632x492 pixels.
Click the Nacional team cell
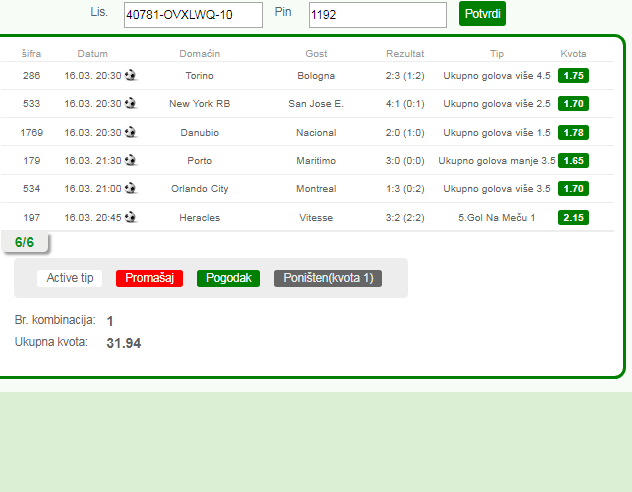click(x=316, y=133)
